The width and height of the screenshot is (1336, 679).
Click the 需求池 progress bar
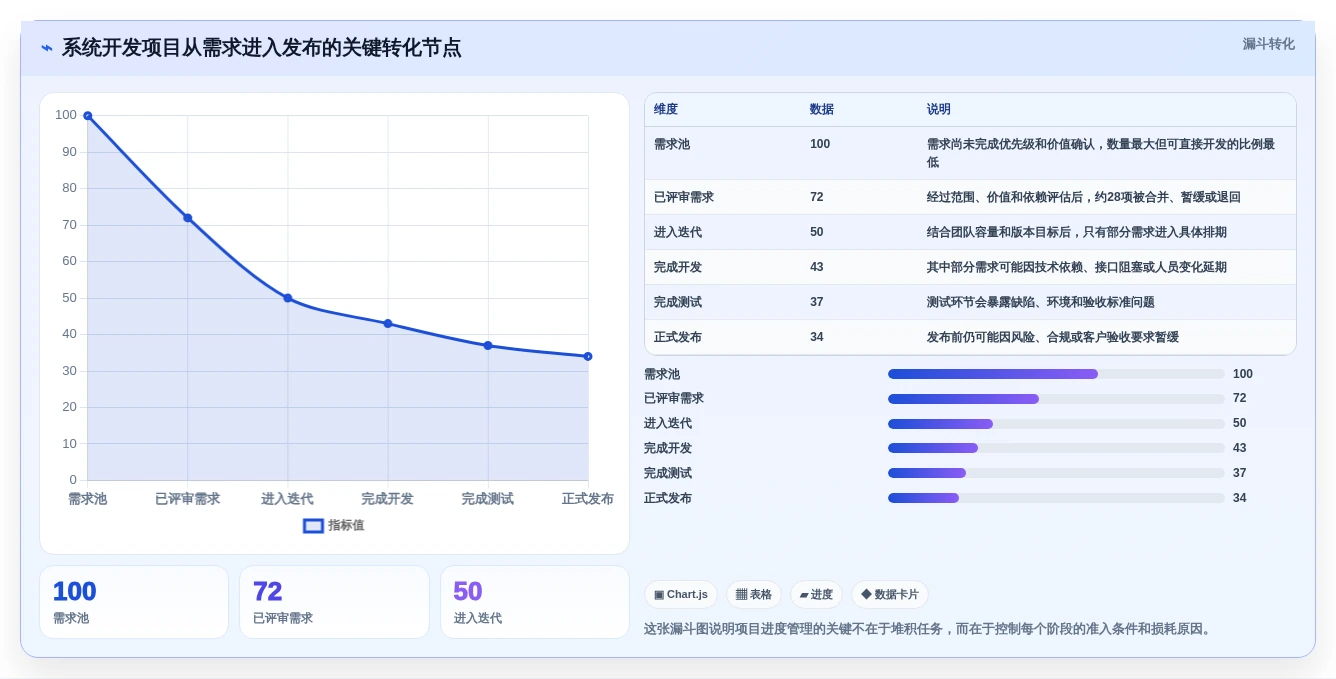click(1056, 374)
